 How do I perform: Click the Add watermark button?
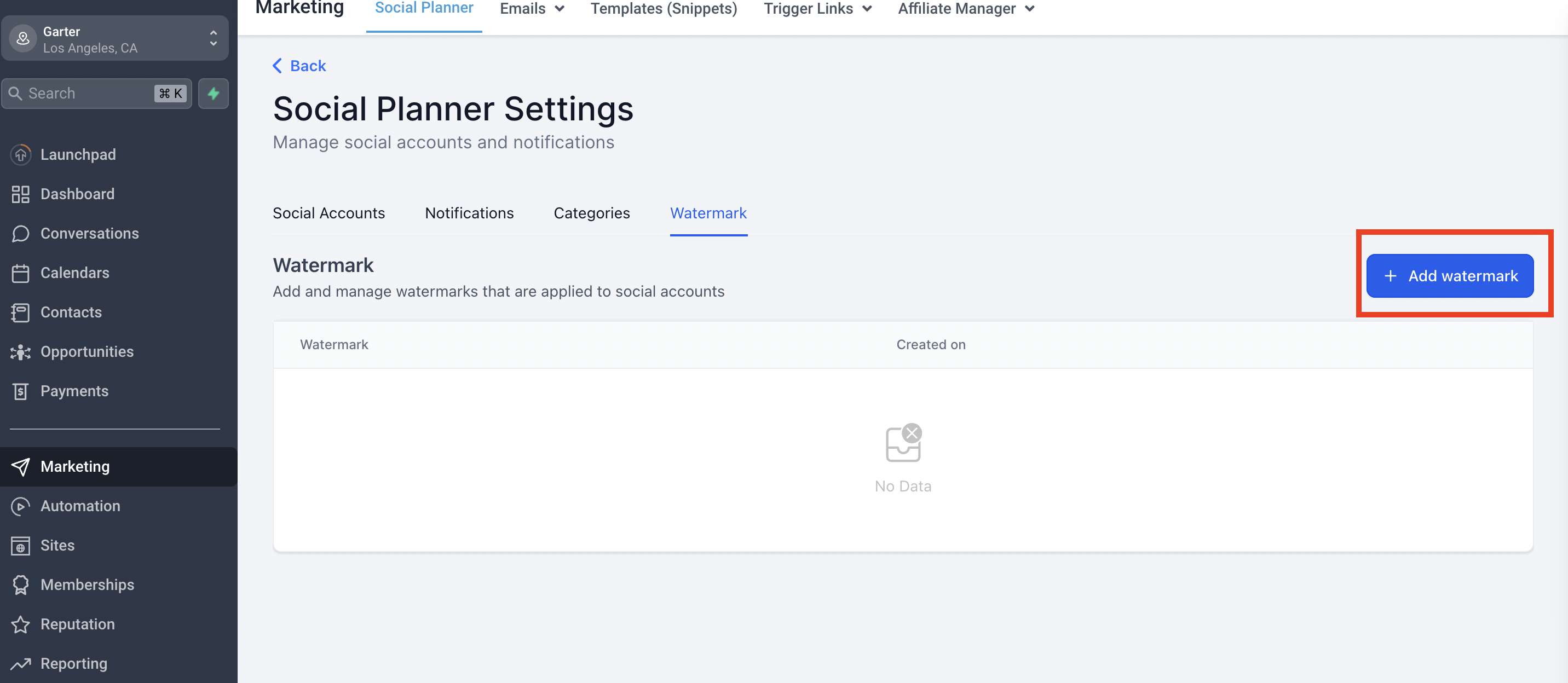1449,275
